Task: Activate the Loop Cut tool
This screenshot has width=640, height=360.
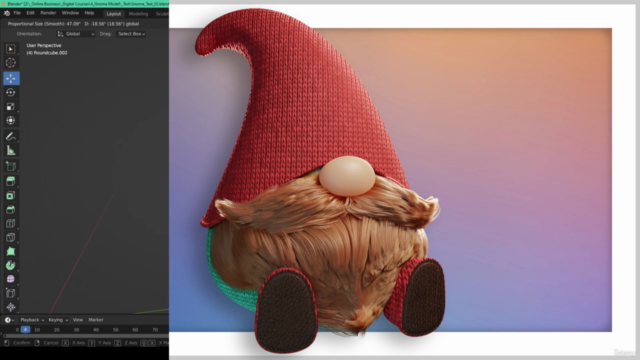Action: [x=11, y=223]
